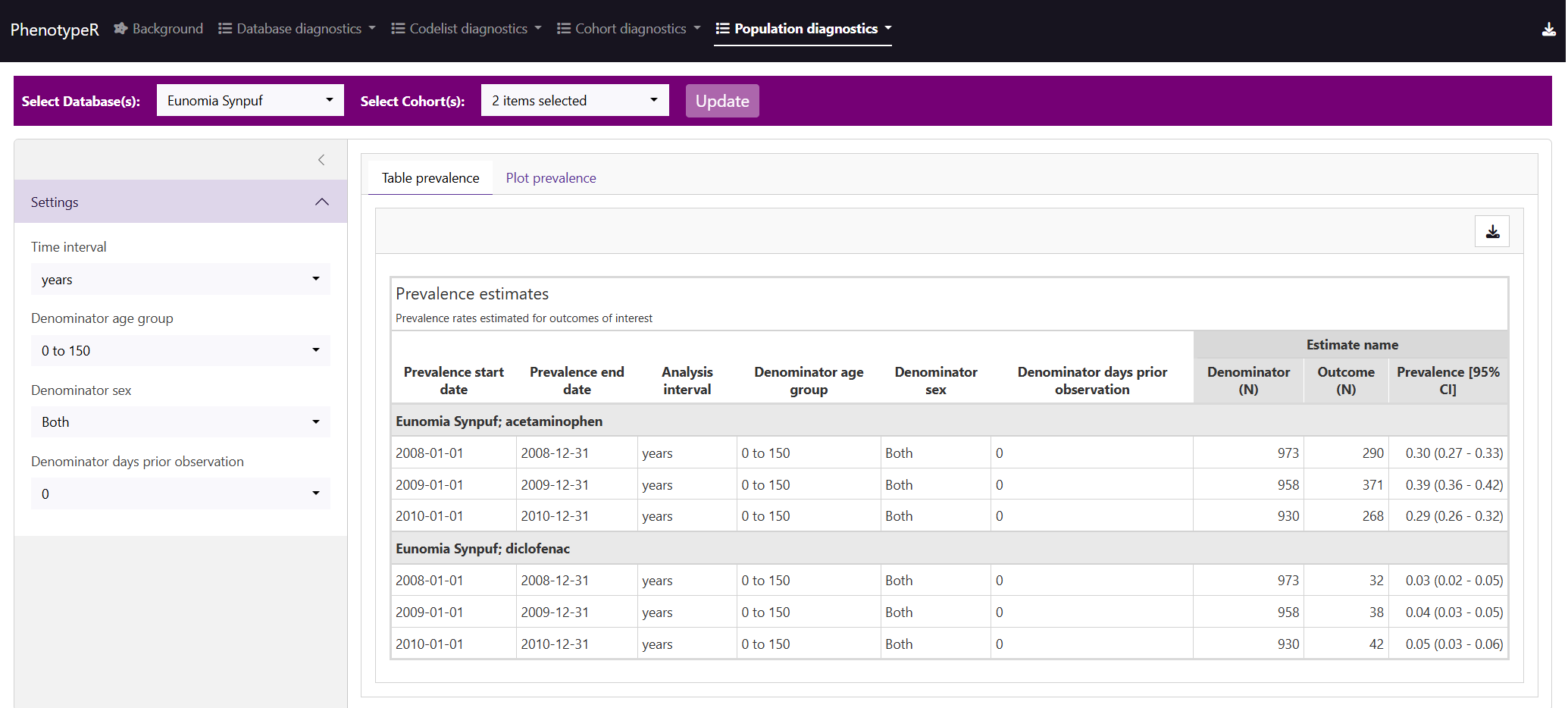Click the Background gear icon
This screenshot has width=1568, height=708.
(x=120, y=29)
